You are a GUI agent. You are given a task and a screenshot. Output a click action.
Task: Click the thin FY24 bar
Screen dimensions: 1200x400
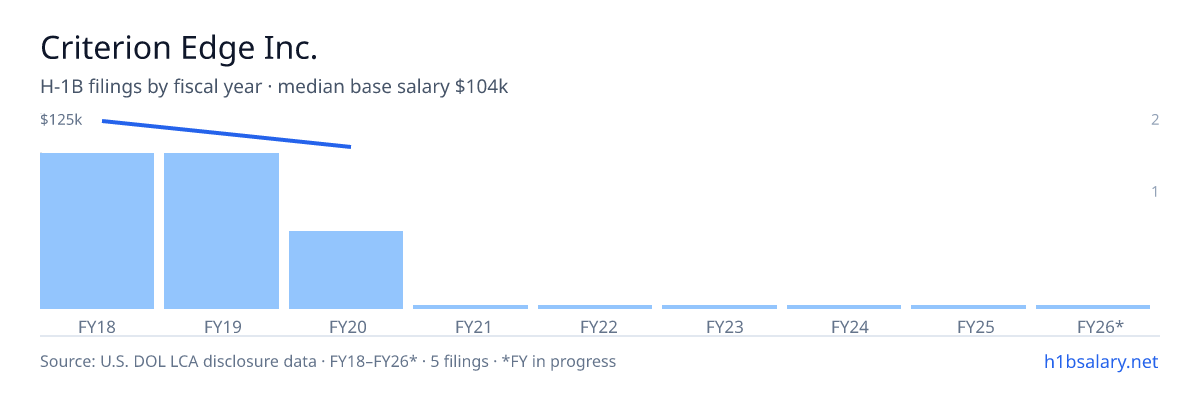(844, 307)
